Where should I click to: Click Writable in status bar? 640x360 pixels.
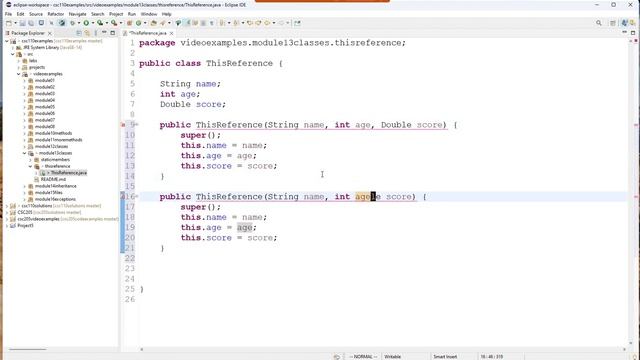[393, 356]
